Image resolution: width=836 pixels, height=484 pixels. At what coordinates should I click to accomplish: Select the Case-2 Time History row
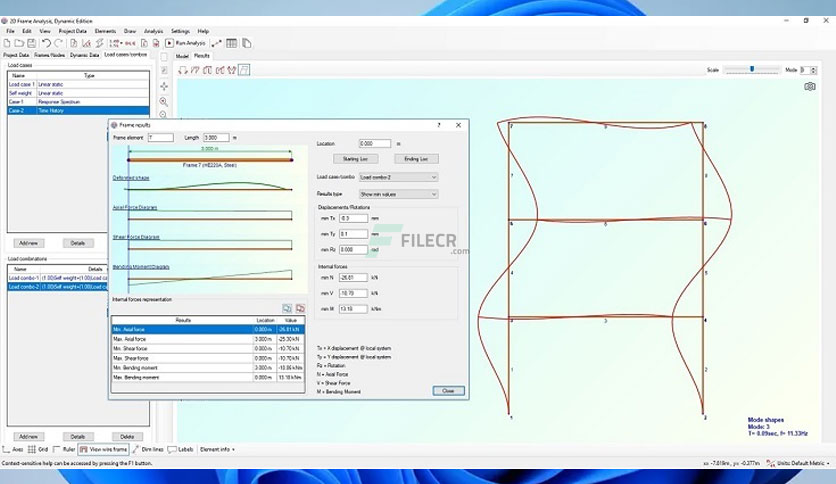coord(78,110)
